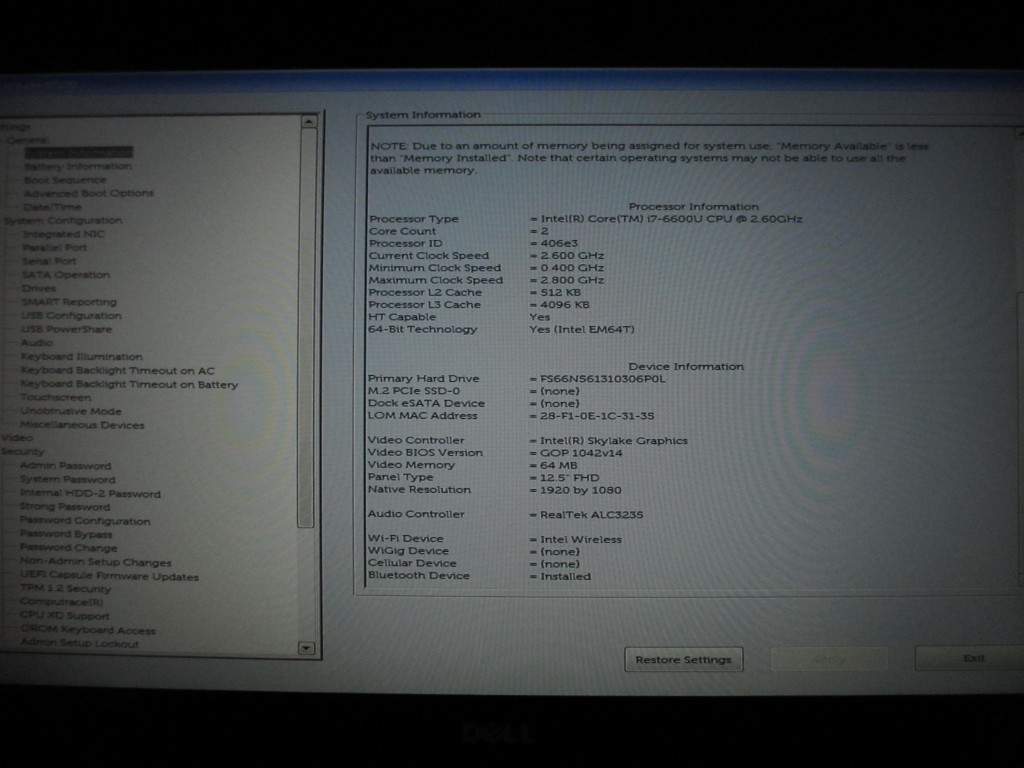
Task: Open Battery Information
Action: click(78, 167)
